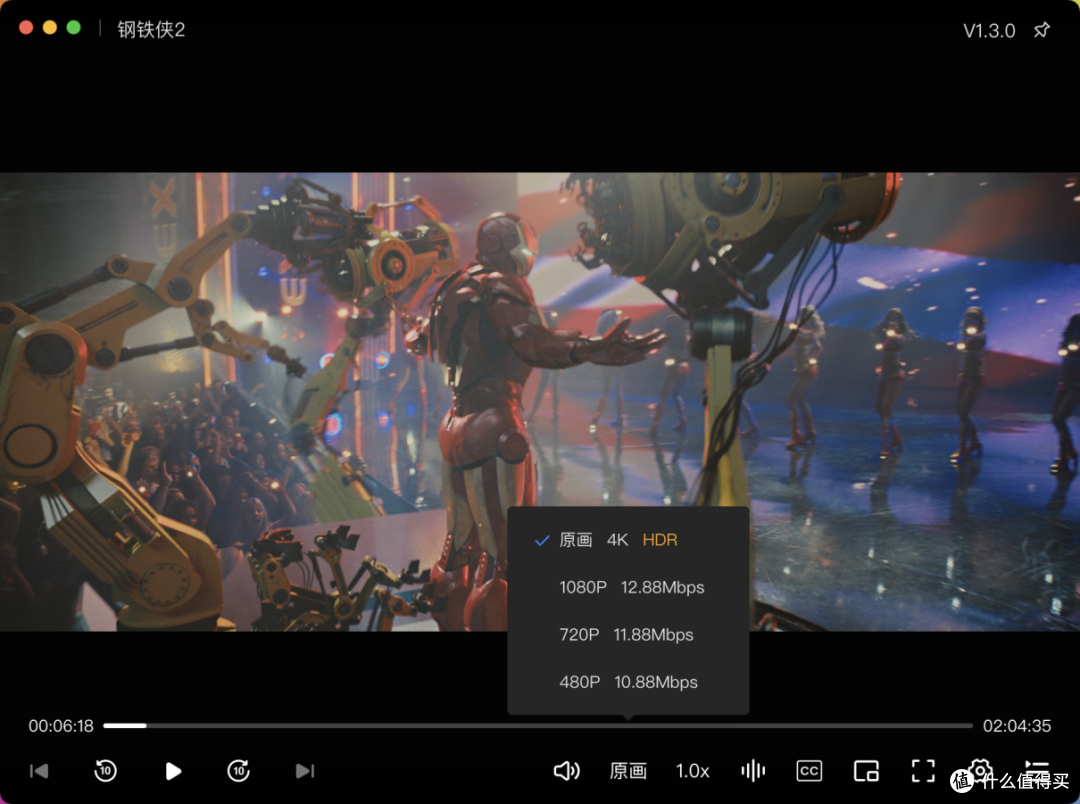Click the total duration 02:04:35
1080x804 pixels.
[x=1017, y=725]
